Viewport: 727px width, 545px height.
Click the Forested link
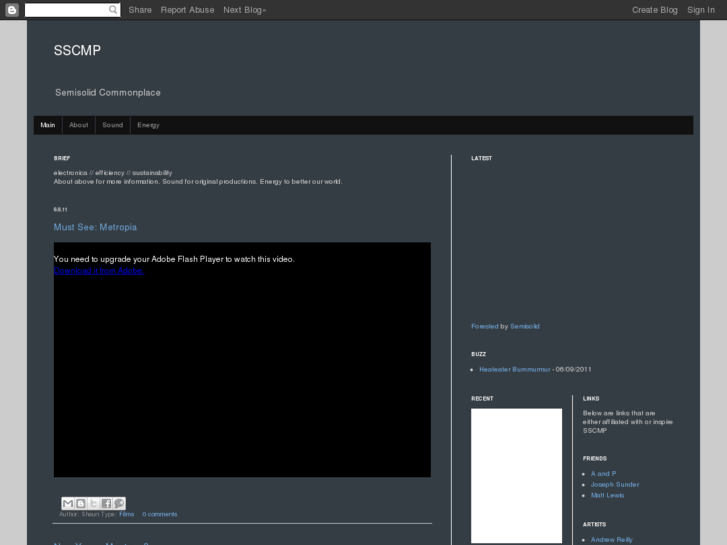point(485,327)
